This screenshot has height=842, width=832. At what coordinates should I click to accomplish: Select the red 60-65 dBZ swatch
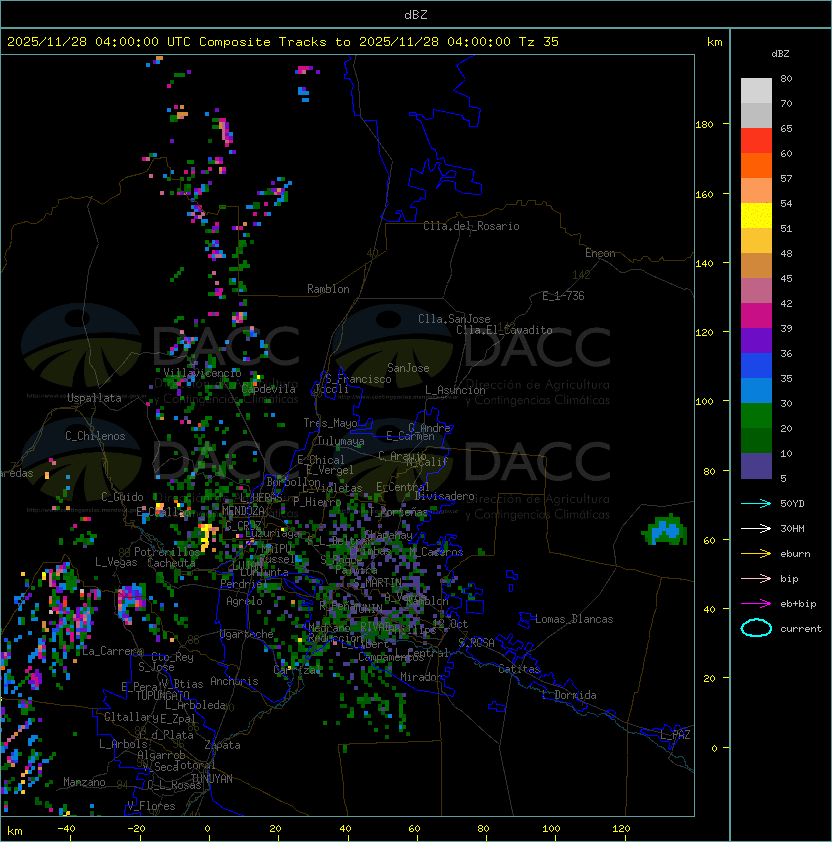[756, 141]
